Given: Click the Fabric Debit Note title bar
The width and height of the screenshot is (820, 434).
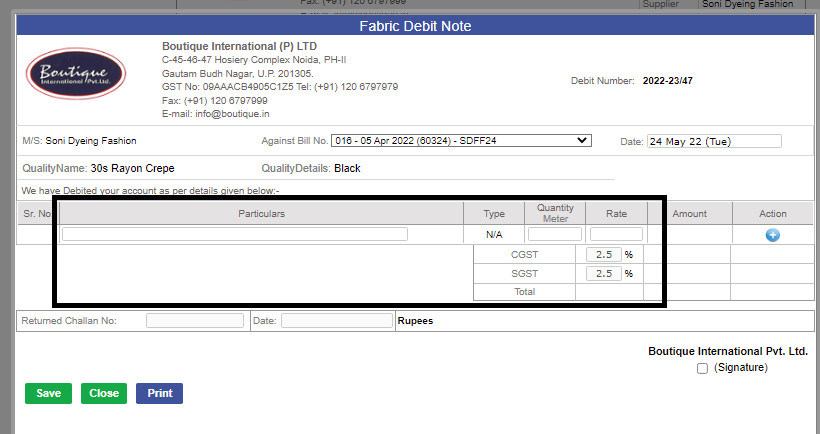Looking at the screenshot, I should (x=415, y=26).
